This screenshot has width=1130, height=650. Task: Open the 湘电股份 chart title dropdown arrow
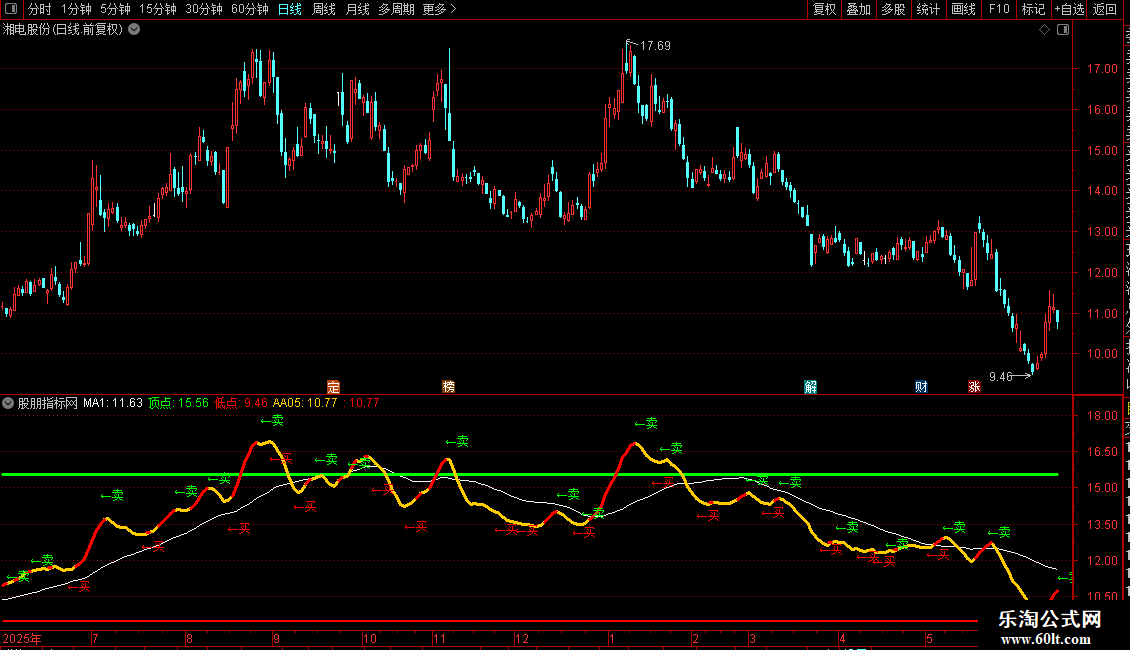(x=134, y=30)
